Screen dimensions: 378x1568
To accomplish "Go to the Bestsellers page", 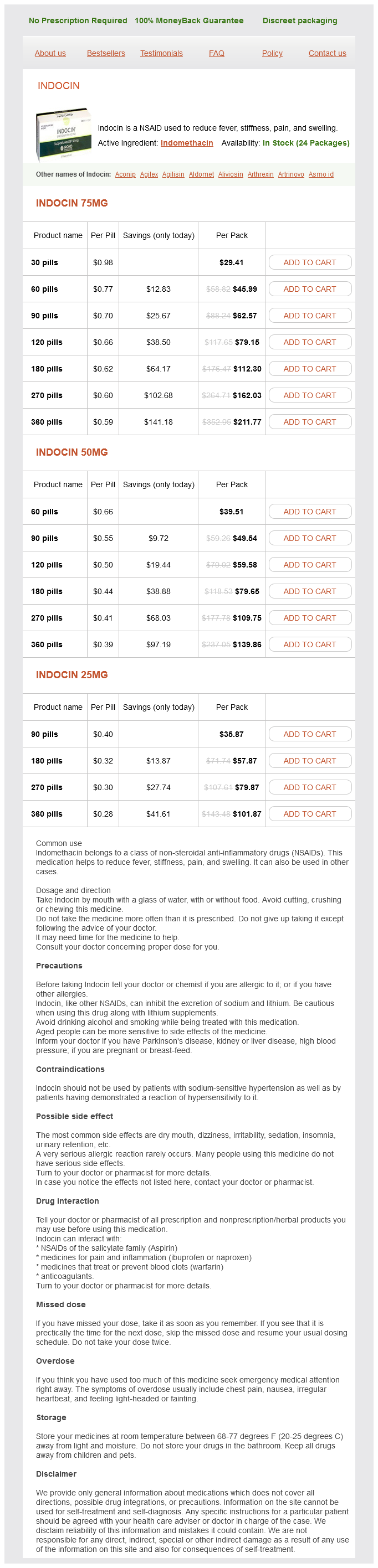I will click(x=105, y=54).
